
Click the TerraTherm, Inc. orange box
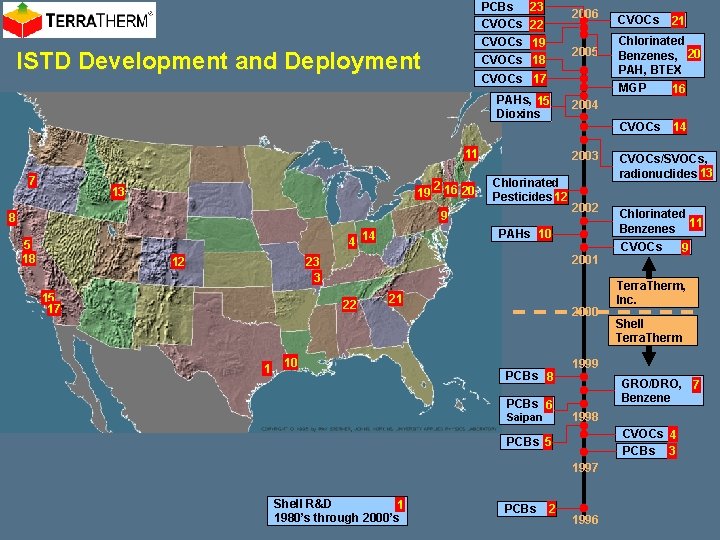pyautogui.click(x=654, y=292)
